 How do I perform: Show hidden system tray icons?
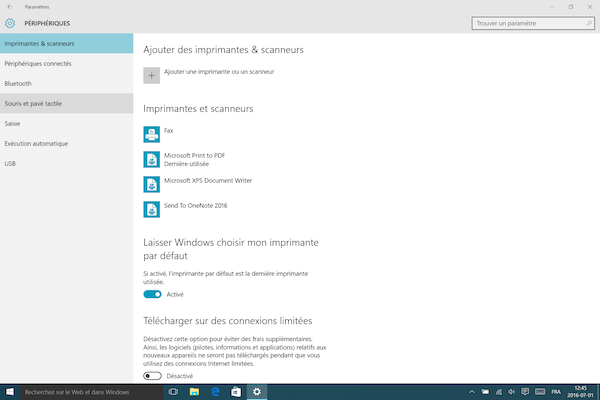point(472,392)
